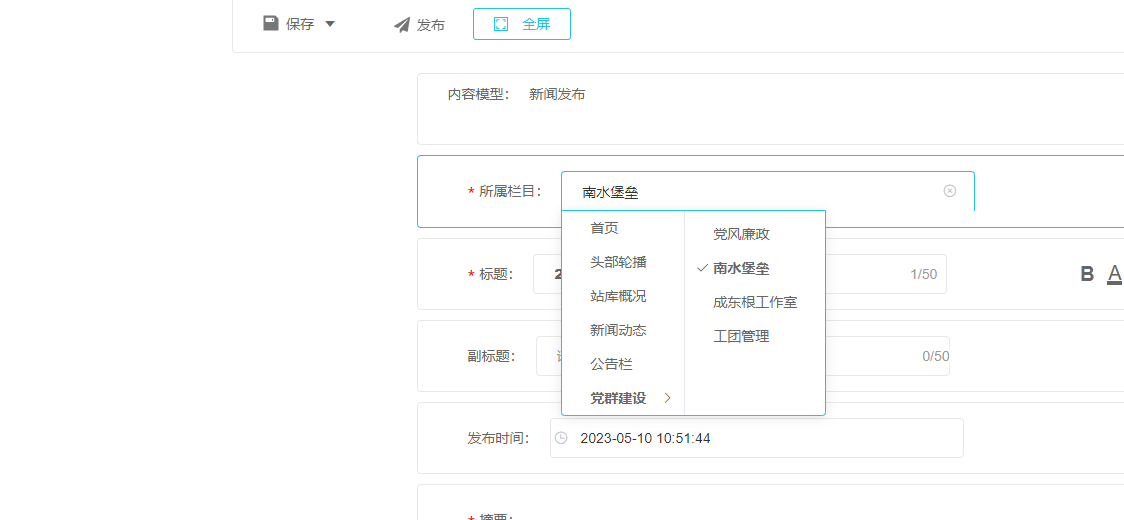1124x520 pixels.
Task: Select 头部轮播 in the category list
Action: pos(618,262)
